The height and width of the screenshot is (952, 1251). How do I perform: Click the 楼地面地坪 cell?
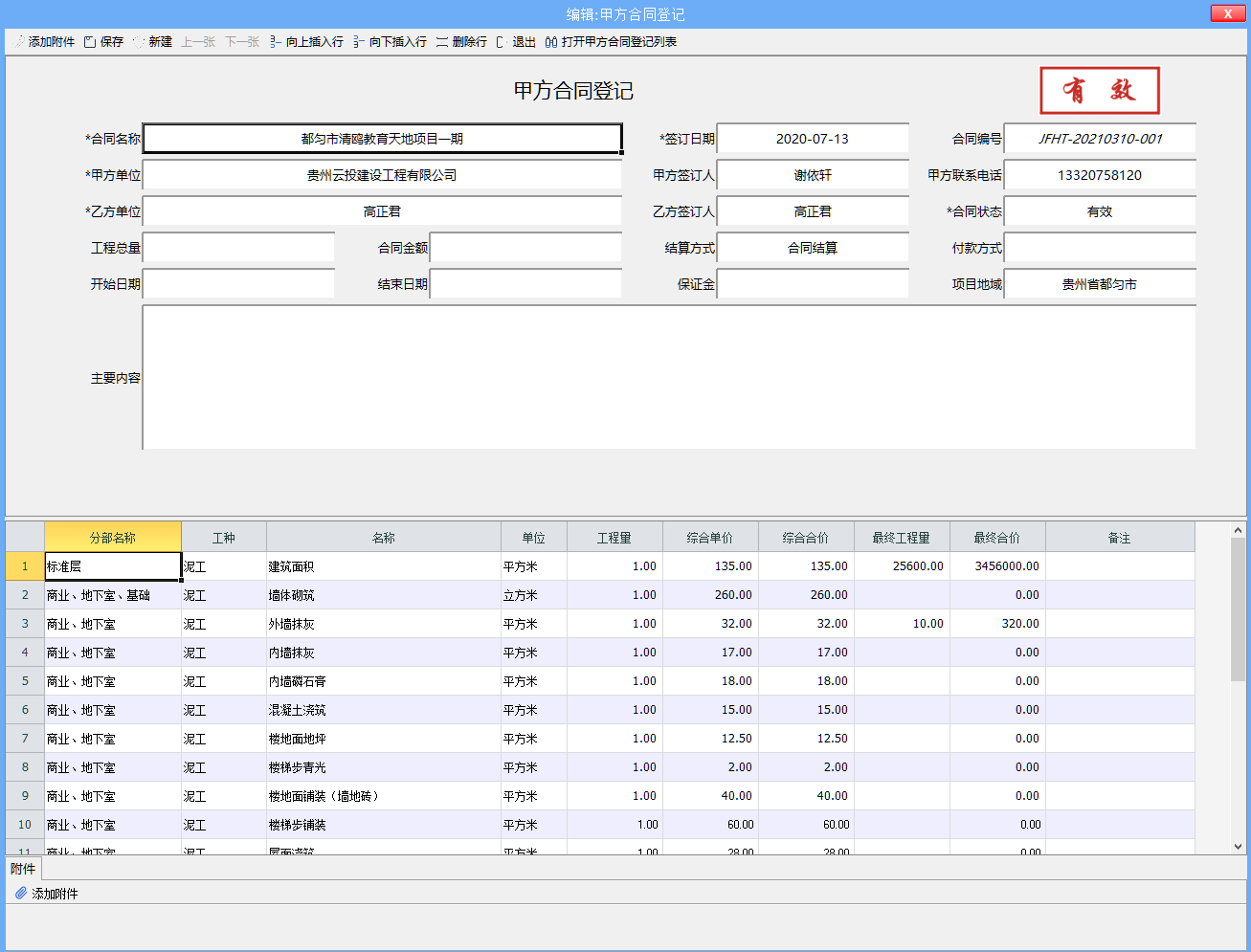(x=384, y=739)
